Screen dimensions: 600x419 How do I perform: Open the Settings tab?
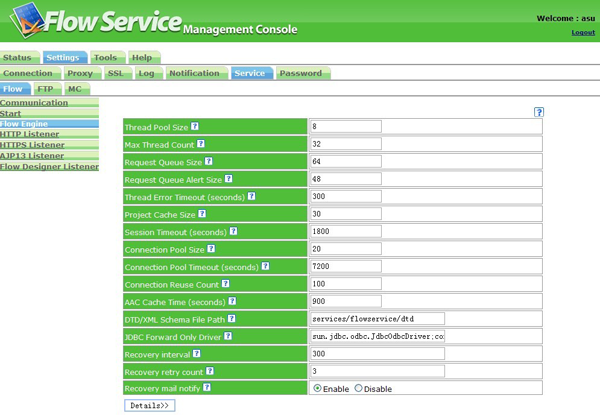point(65,57)
